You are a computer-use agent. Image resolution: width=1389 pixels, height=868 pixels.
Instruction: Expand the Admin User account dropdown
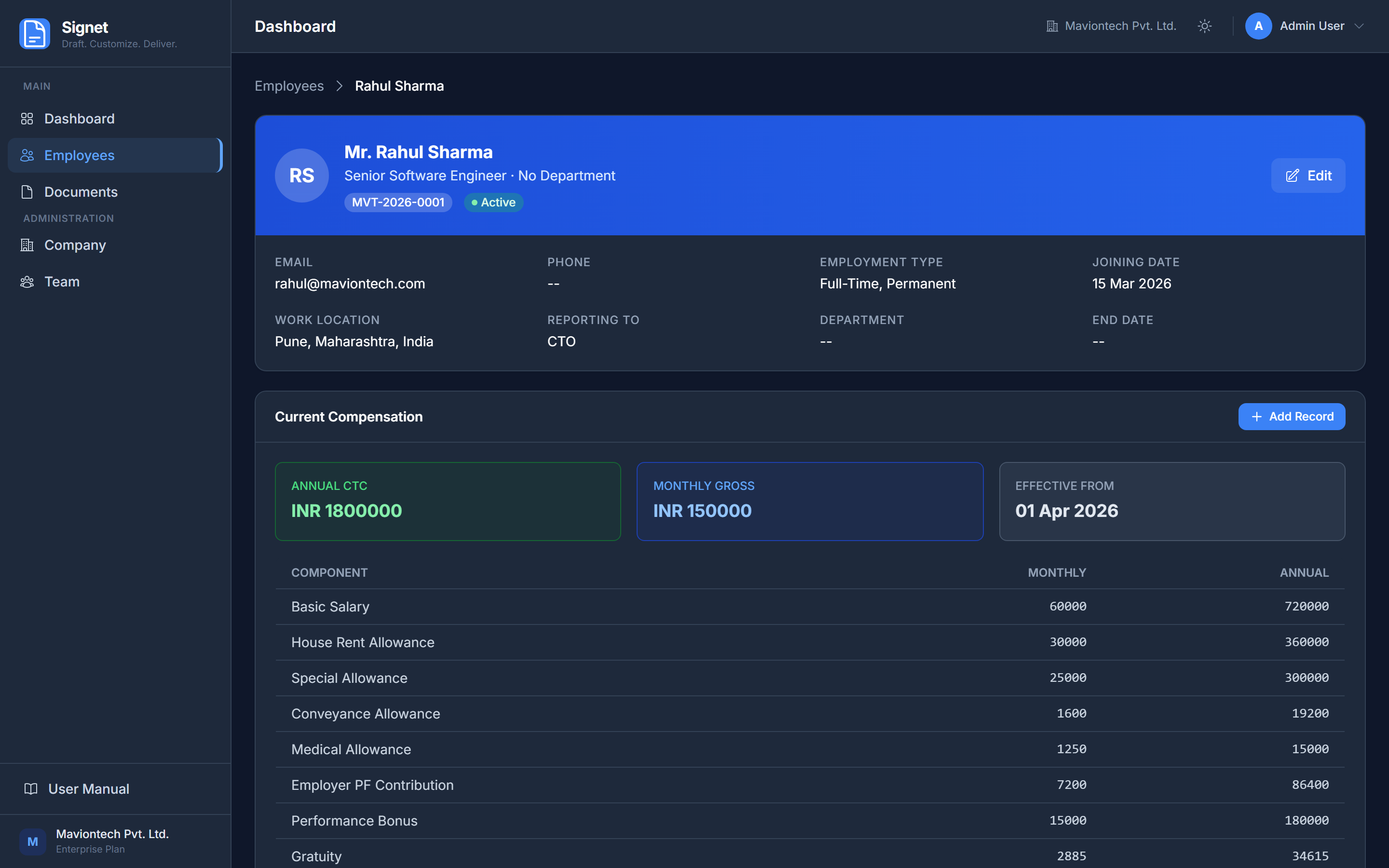click(x=1359, y=27)
